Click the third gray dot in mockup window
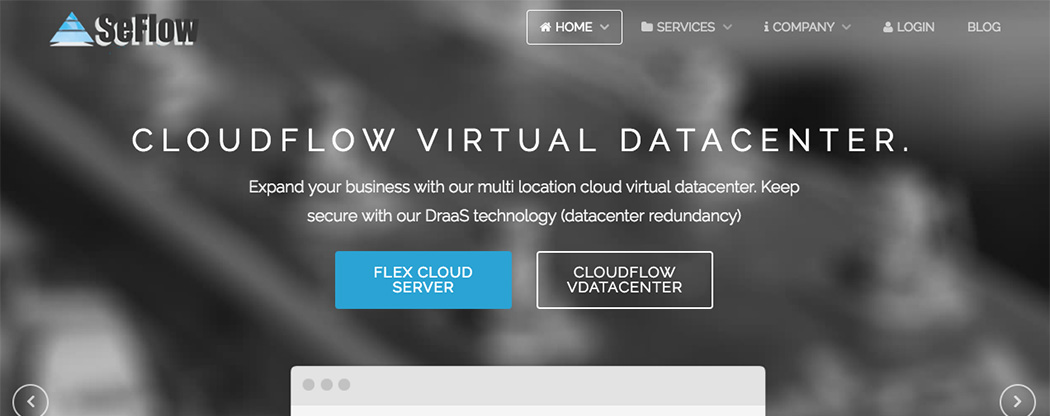 click(344, 385)
